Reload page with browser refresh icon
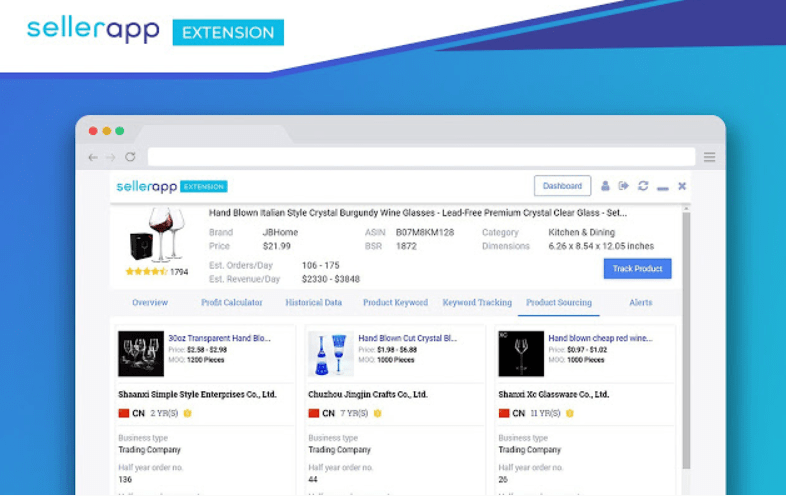 click(x=130, y=157)
